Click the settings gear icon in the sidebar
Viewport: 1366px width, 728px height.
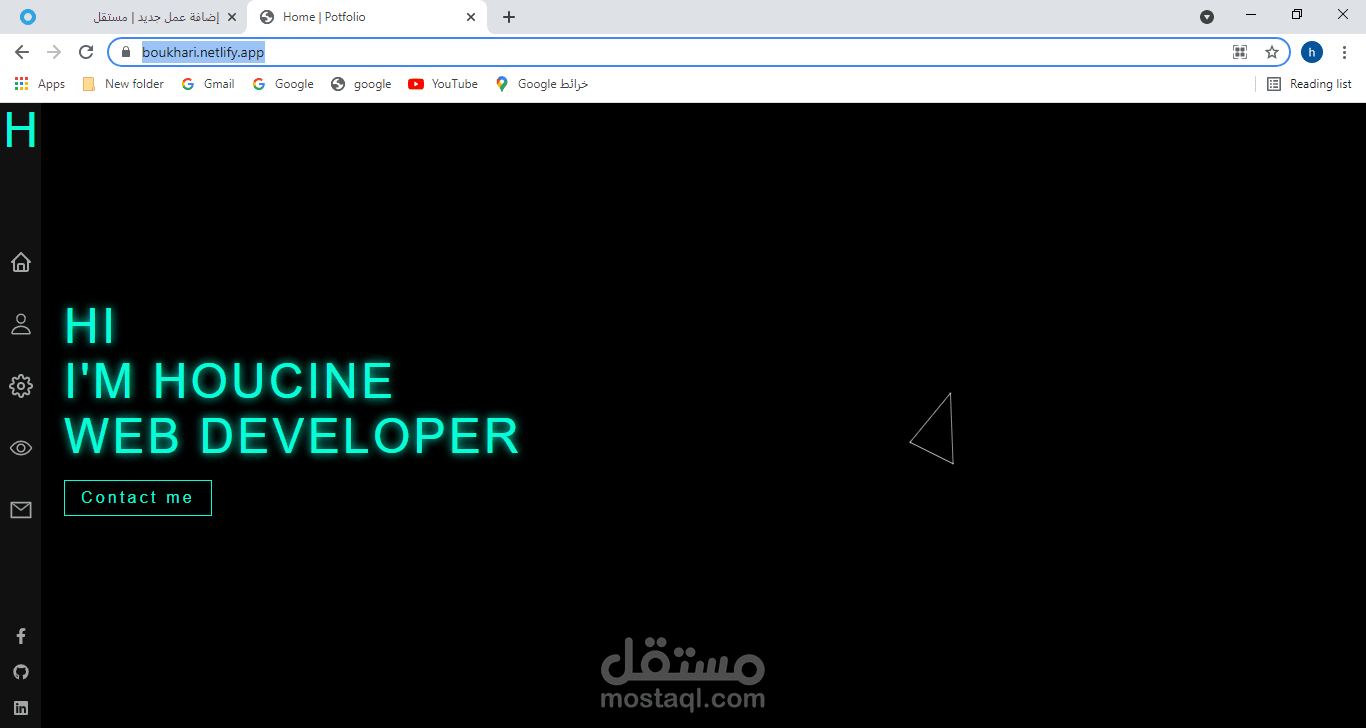pos(21,386)
